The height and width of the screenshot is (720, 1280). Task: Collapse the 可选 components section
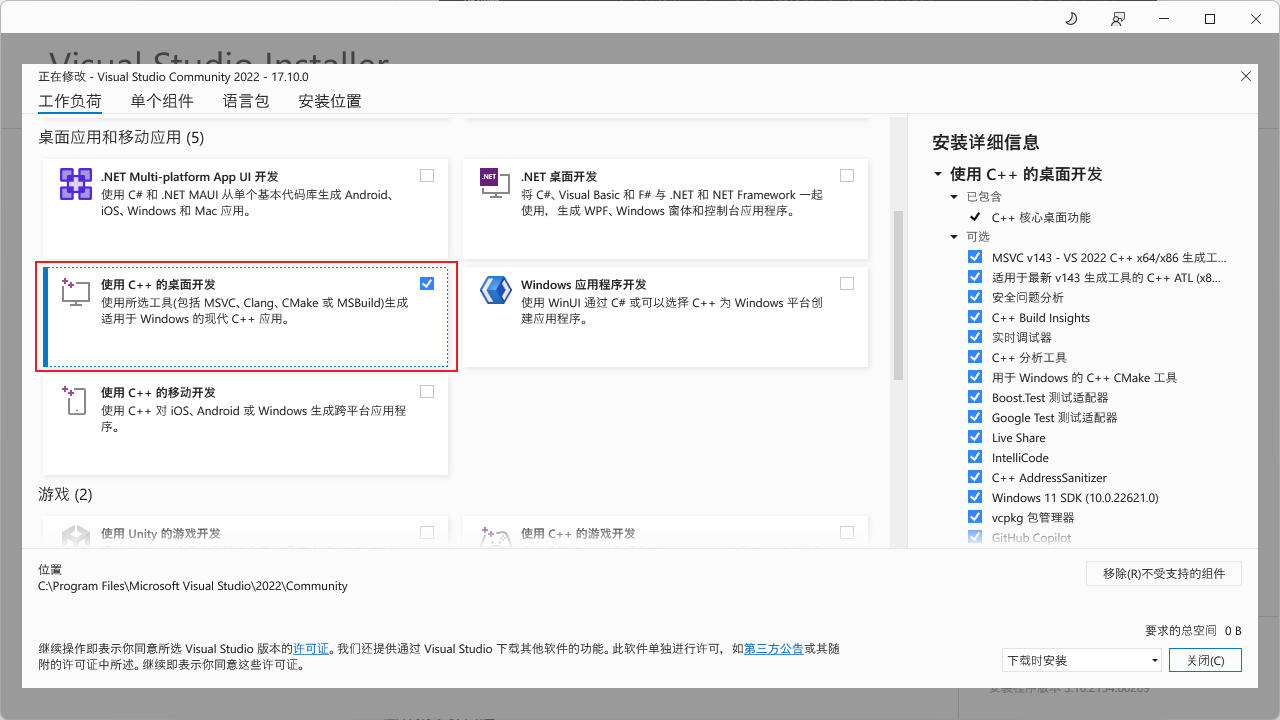(954, 237)
